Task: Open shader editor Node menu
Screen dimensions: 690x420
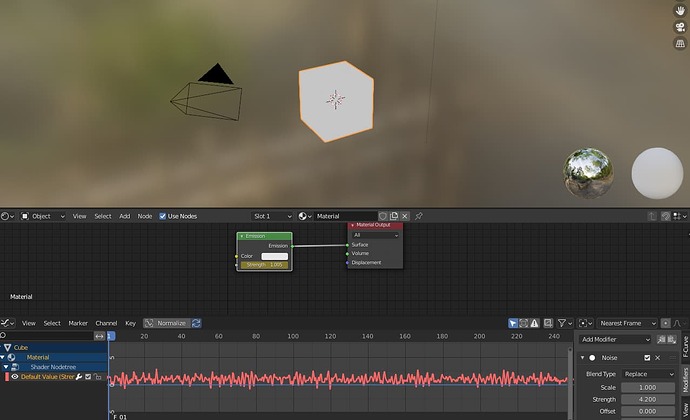Action: coord(145,216)
